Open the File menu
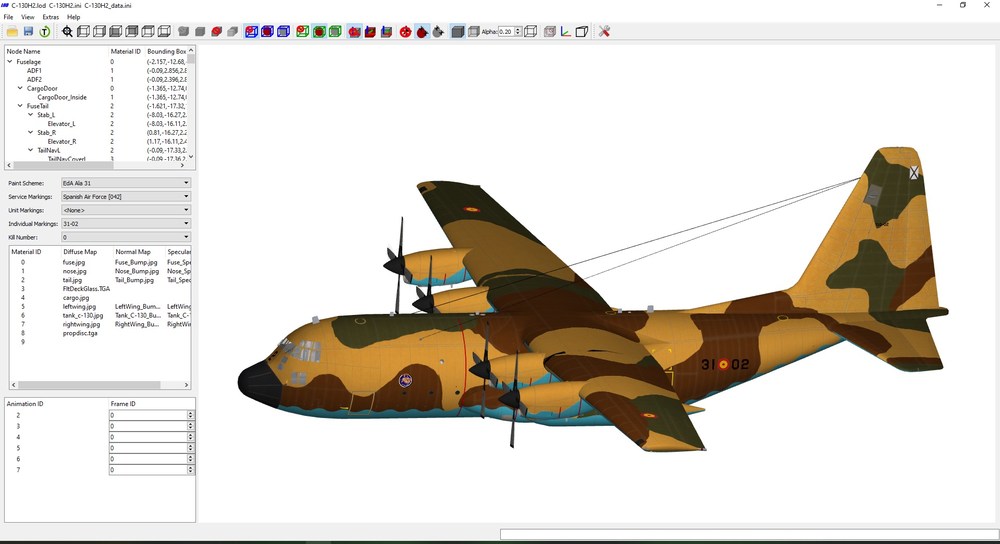The height and width of the screenshot is (544, 1000). click(8, 17)
